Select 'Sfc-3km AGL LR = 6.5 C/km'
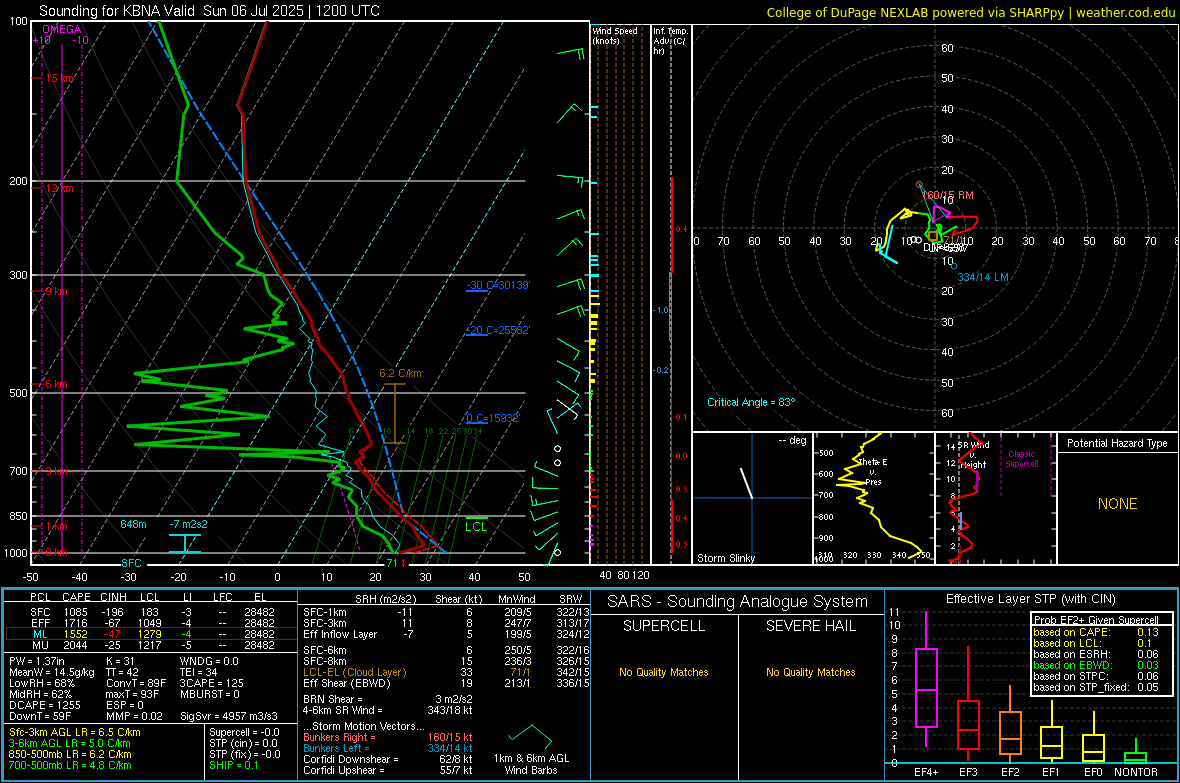The height and width of the screenshot is (783, 1180). tap(75, 733)
